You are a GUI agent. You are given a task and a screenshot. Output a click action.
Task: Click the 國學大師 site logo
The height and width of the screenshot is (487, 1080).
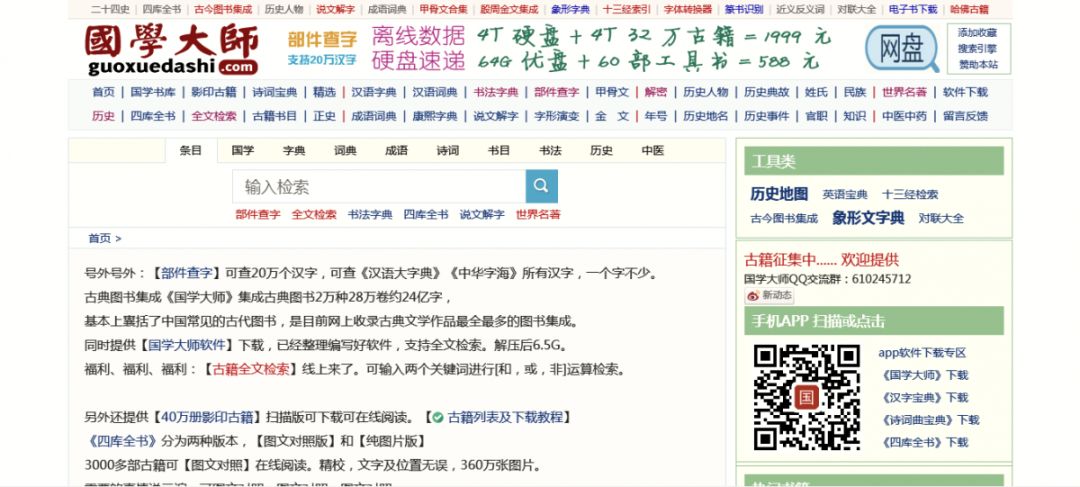click(172, 49)
